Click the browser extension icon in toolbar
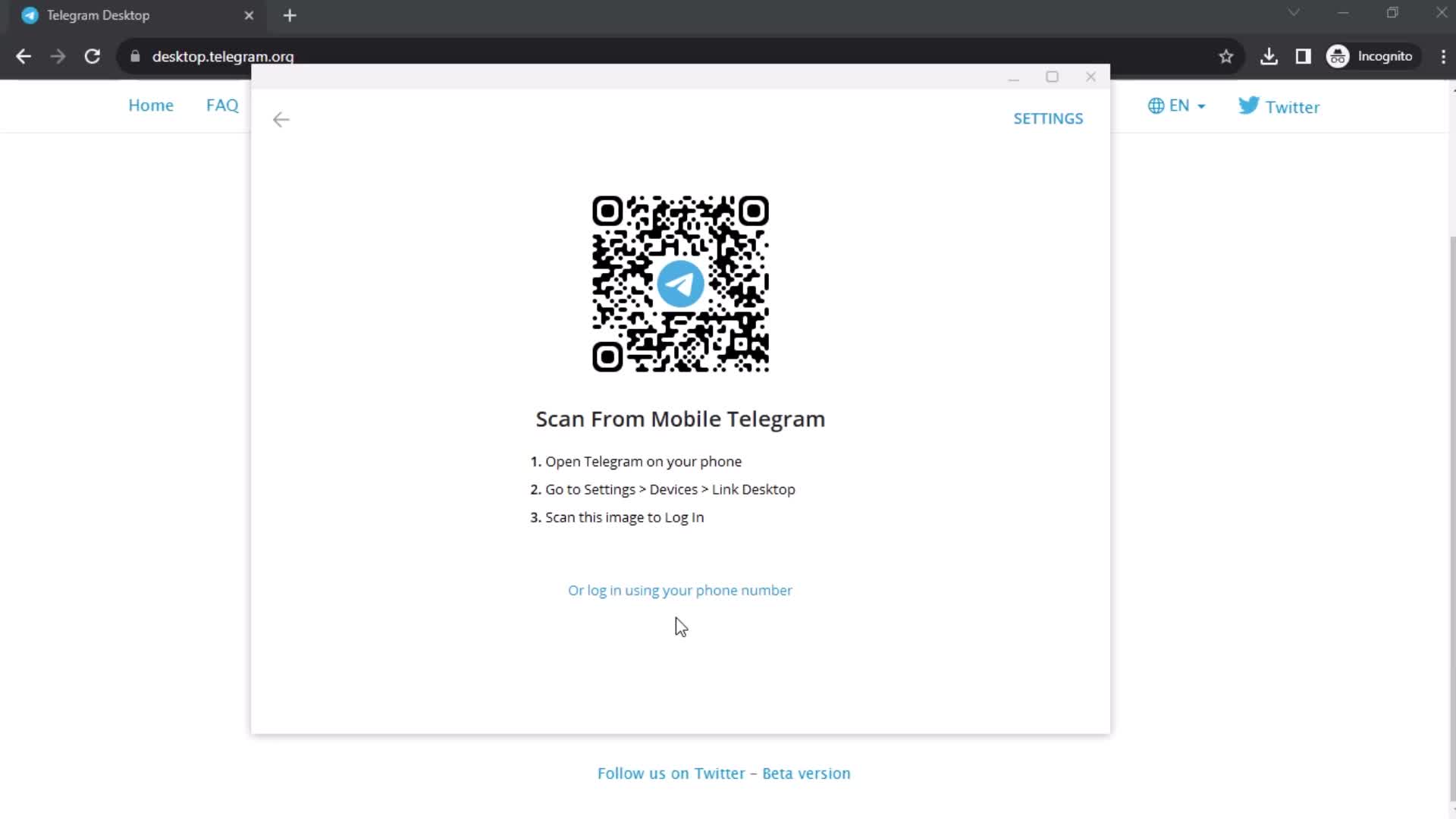 pyautogui.click(x=1303, y=56)
